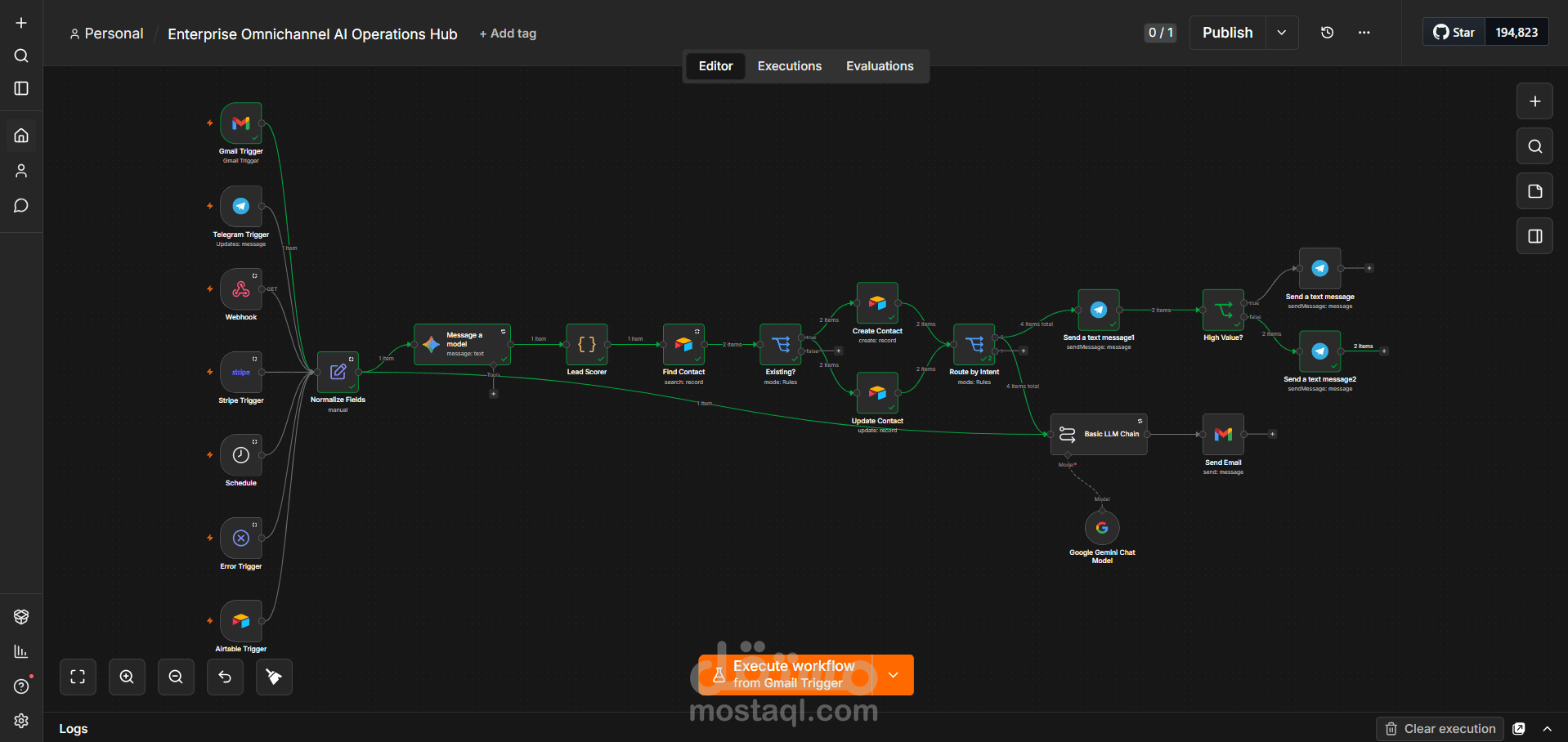Create new item from sidebar plus
The height and width of the screenshot is (742, 1568).
point(21,23)
